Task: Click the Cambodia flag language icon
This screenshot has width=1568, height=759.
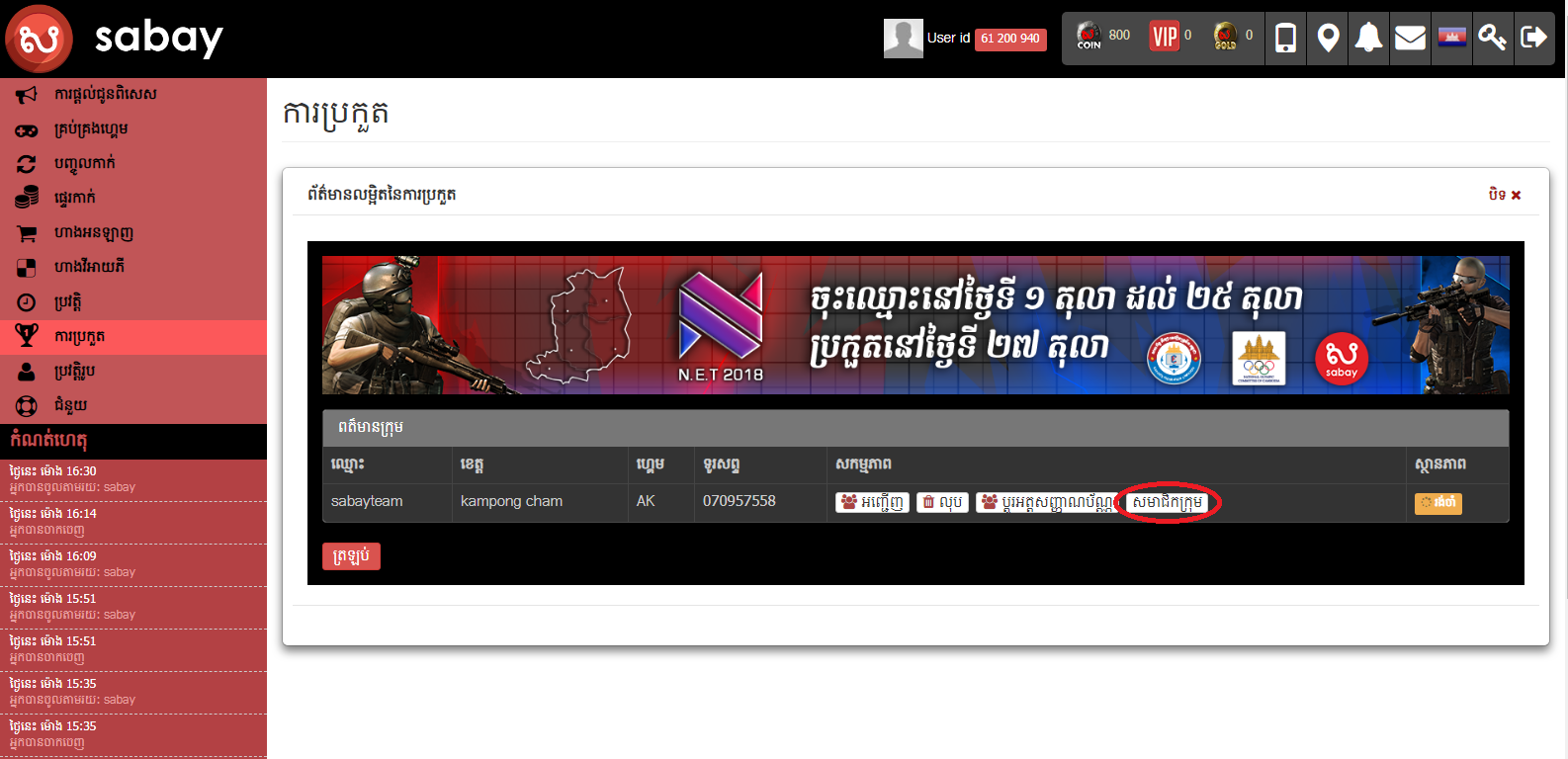Action: 1451,39
